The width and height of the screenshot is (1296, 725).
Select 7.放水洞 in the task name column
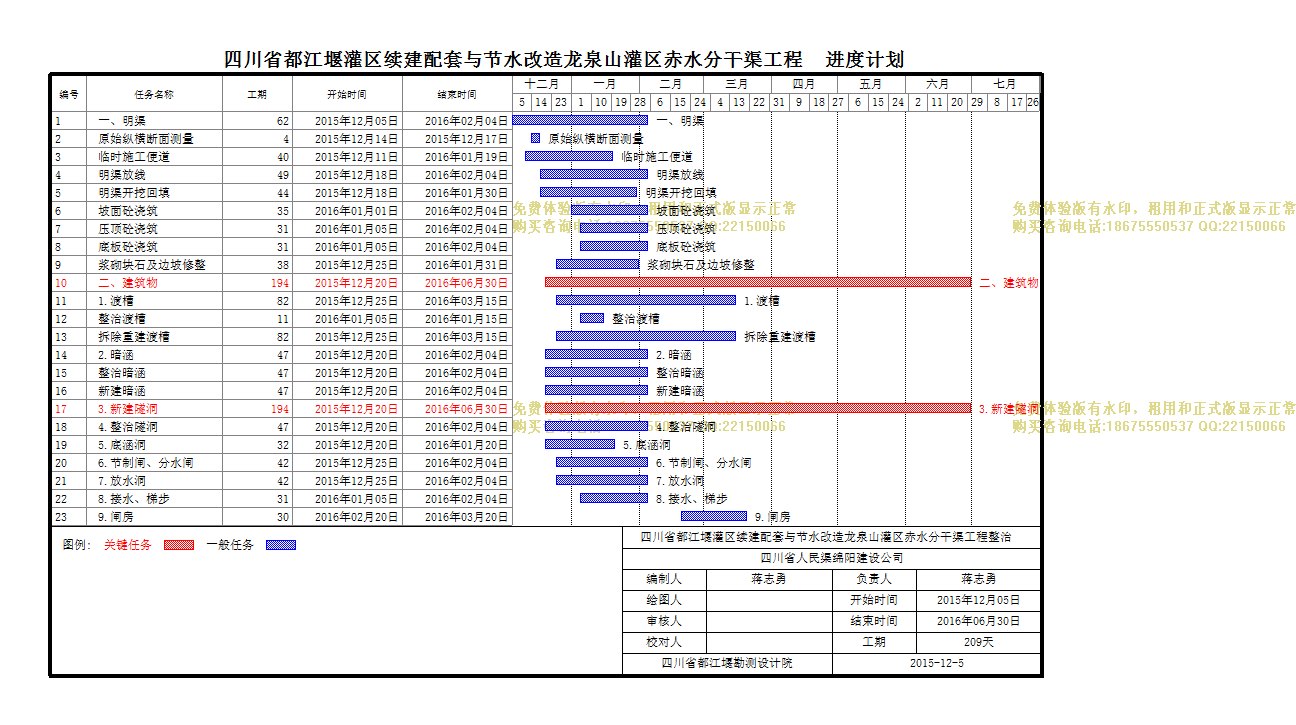tap(122, 481)
